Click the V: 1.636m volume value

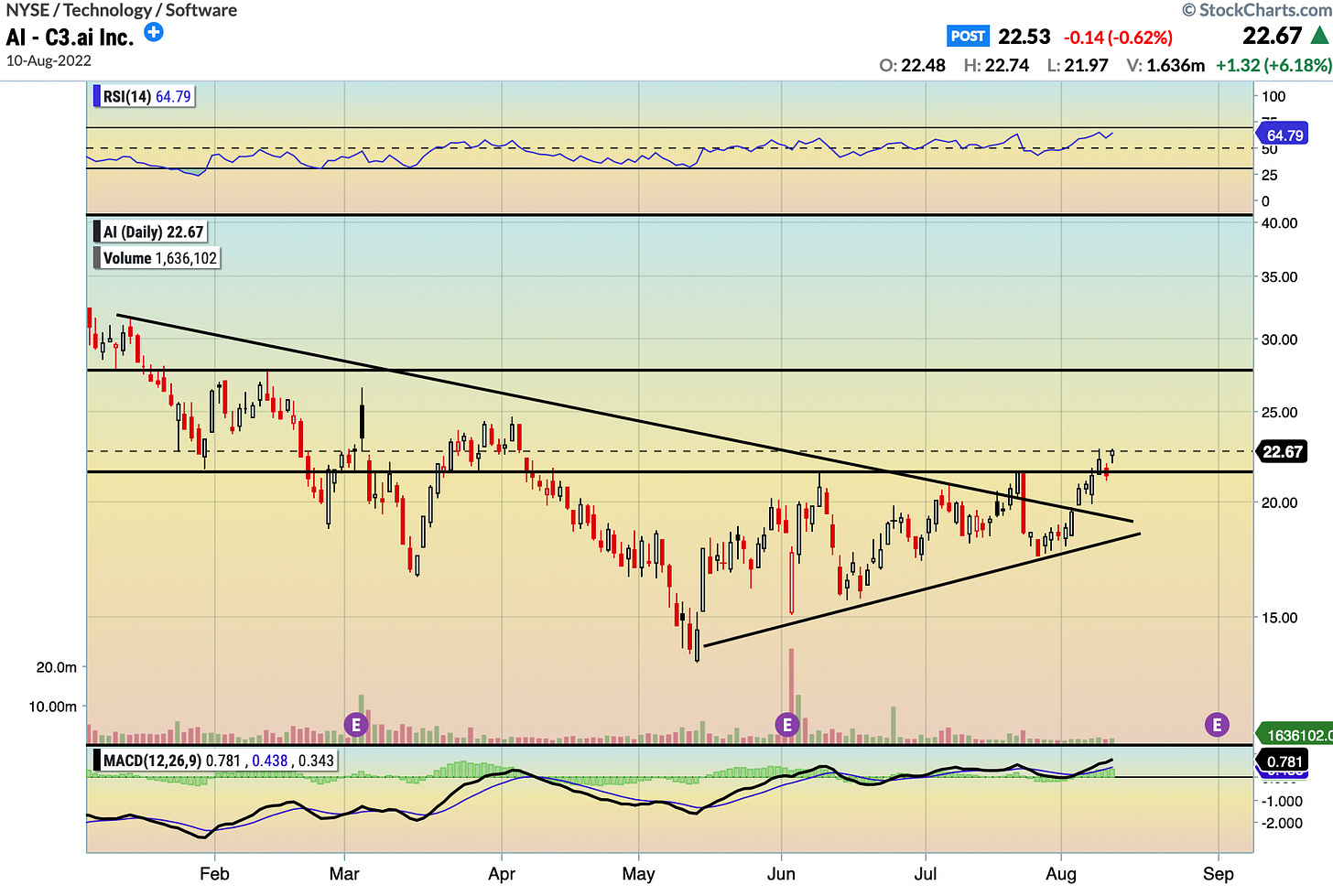(1165, 65)
